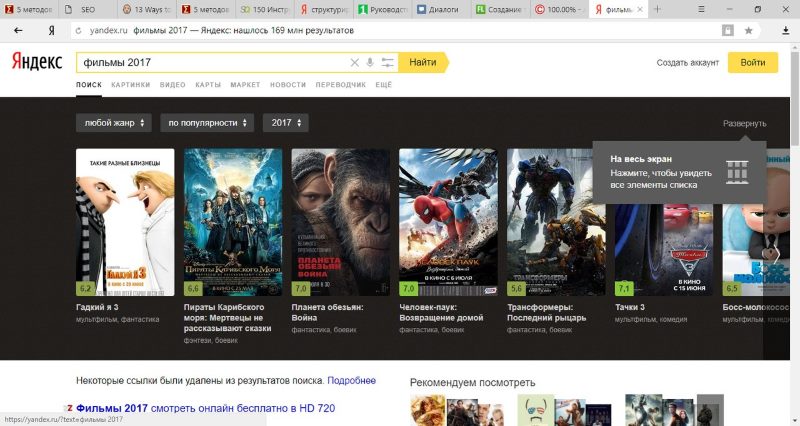Click the Пираты Карибского моря poster
Viewport: 800px width, 426px height.
(233, 222)
